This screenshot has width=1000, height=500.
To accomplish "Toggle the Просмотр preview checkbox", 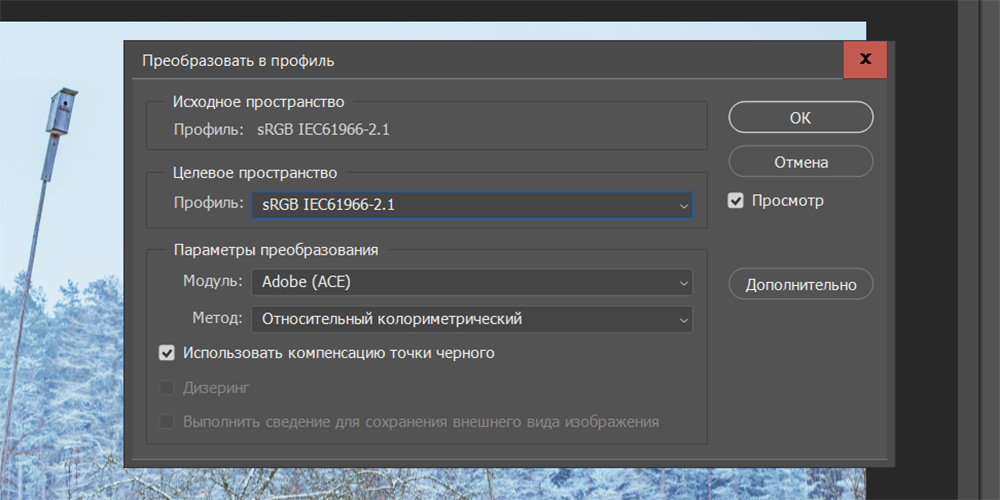I will click(x=736, y=201).
